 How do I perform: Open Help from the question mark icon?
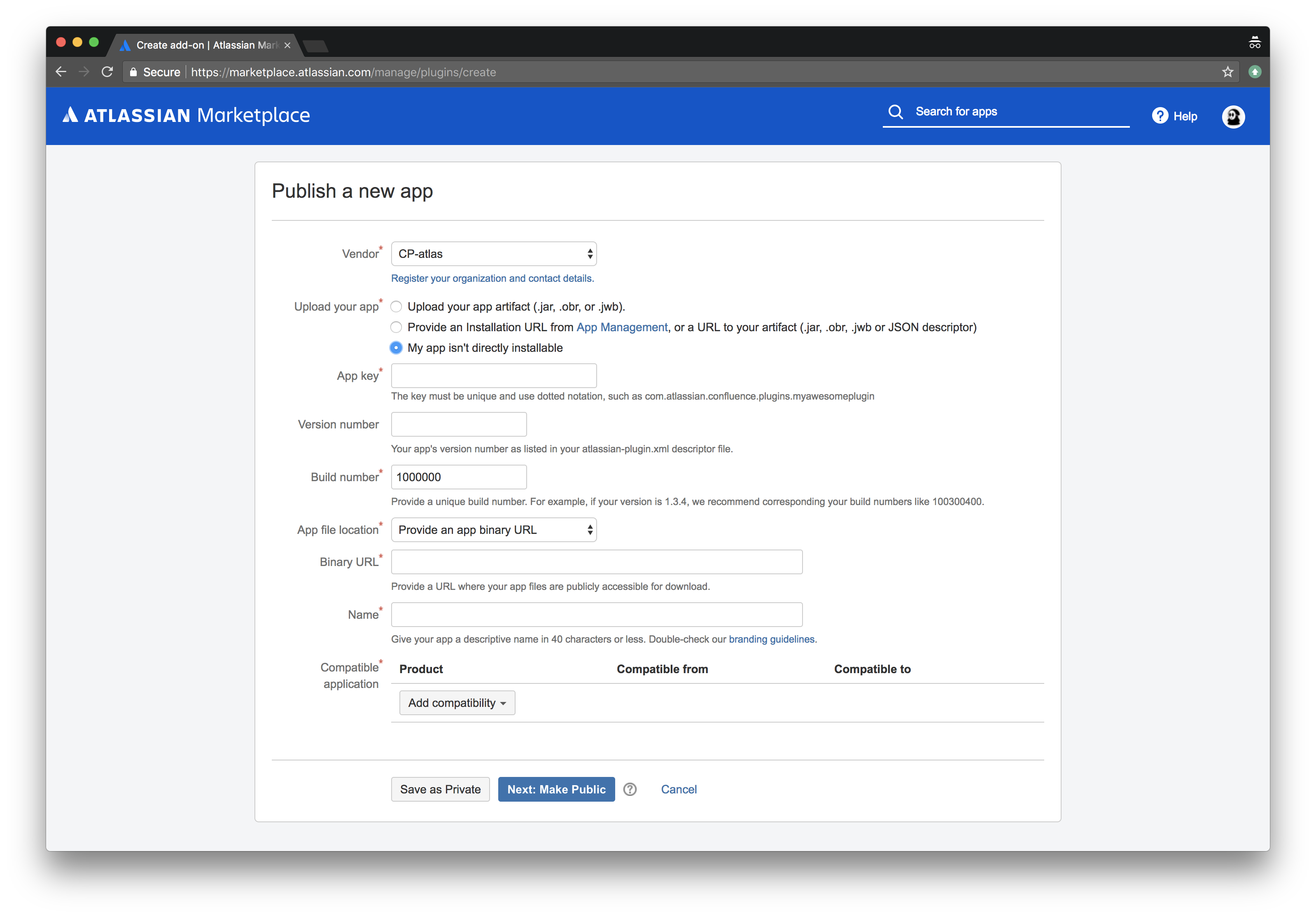pyautogui.click(x=1160, y=116)
